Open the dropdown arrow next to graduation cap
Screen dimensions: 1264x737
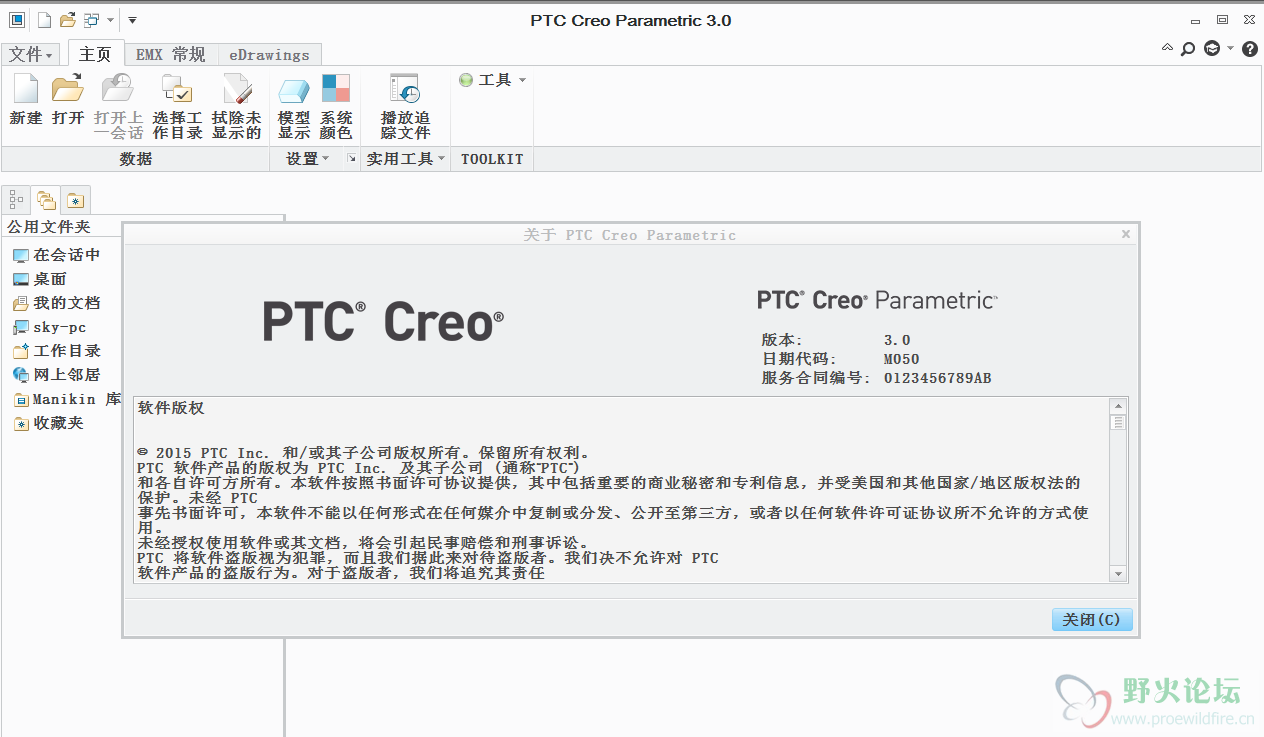[1230, 48]
